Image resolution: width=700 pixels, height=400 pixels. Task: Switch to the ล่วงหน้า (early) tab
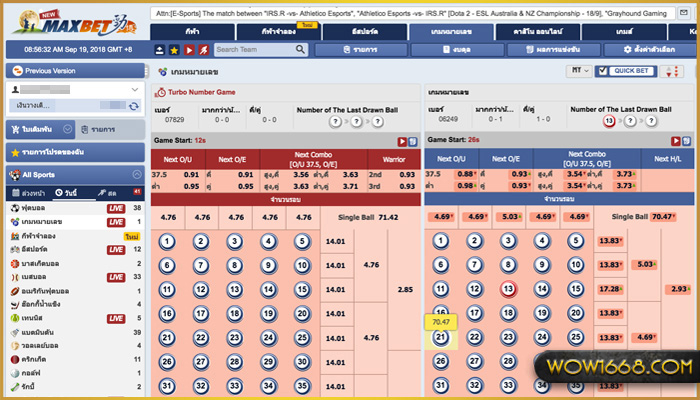click(27, 192)
